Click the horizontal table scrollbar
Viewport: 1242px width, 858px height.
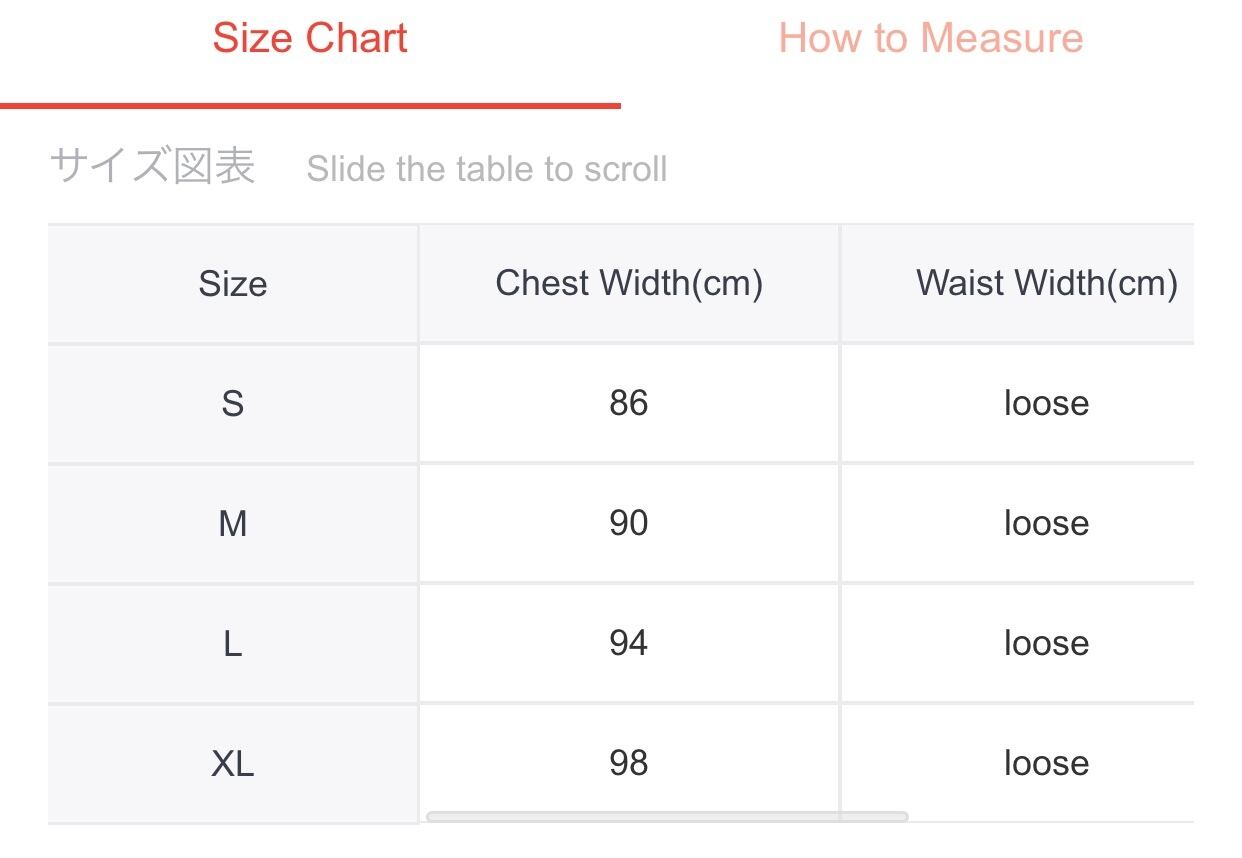667,817
